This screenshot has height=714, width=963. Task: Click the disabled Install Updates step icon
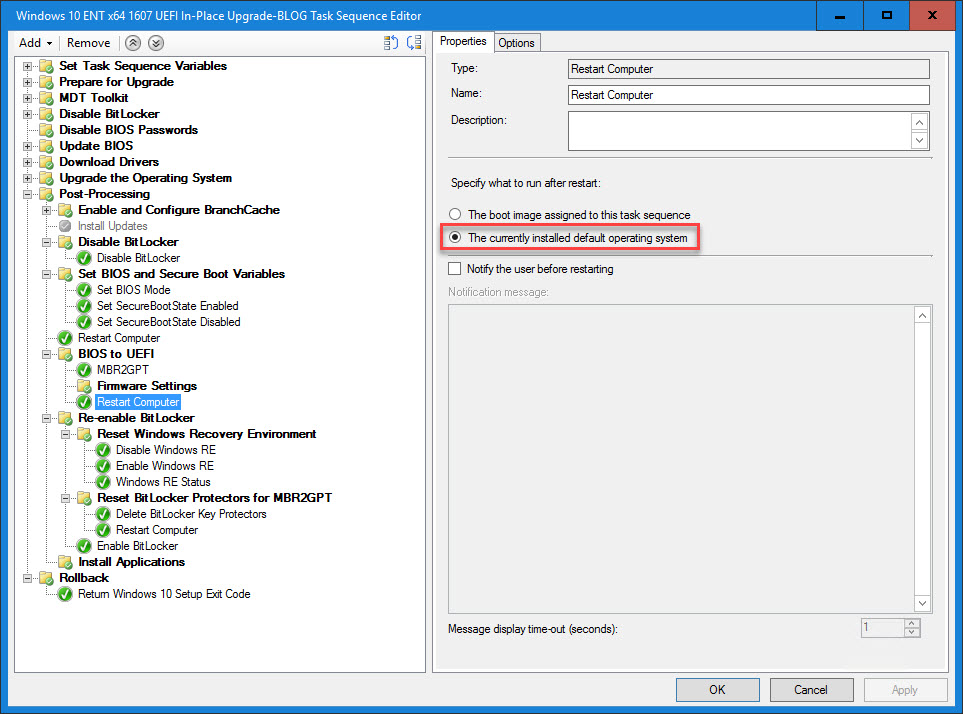click(x=66, y=226)
